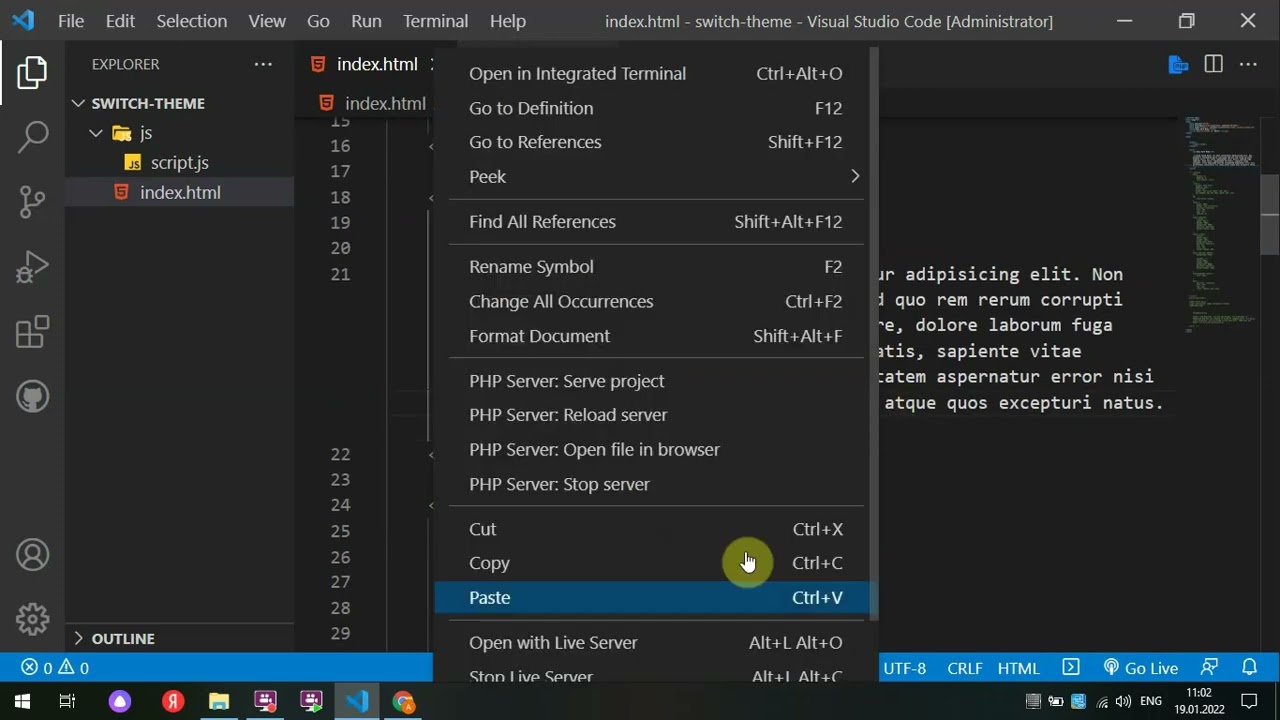Open Explorer views and more actions ellipsis
Image resolution: width=1280 pixels, height=720 pixels.
263,64
